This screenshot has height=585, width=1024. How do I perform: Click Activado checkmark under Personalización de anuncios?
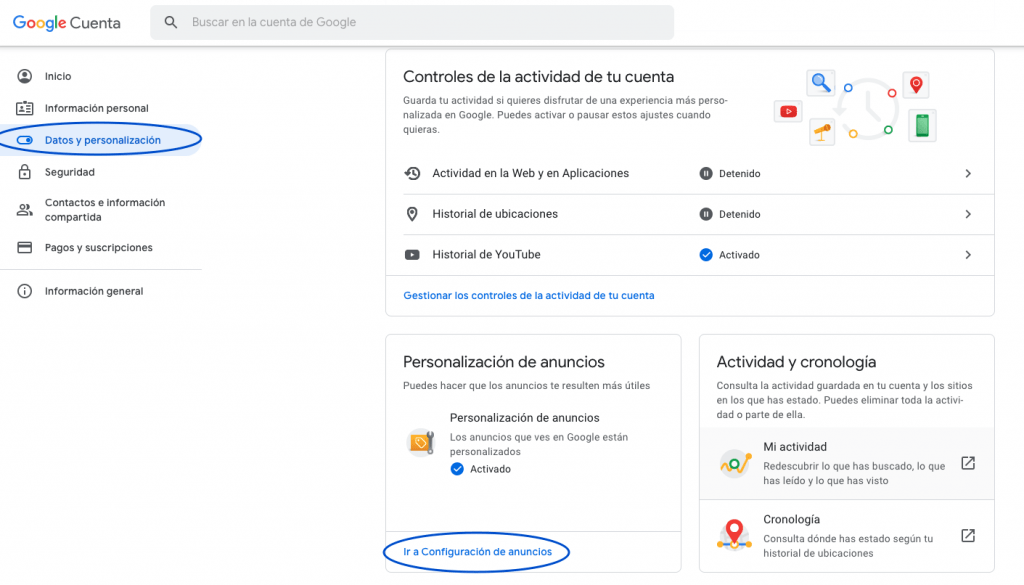(x=457, y=469)
